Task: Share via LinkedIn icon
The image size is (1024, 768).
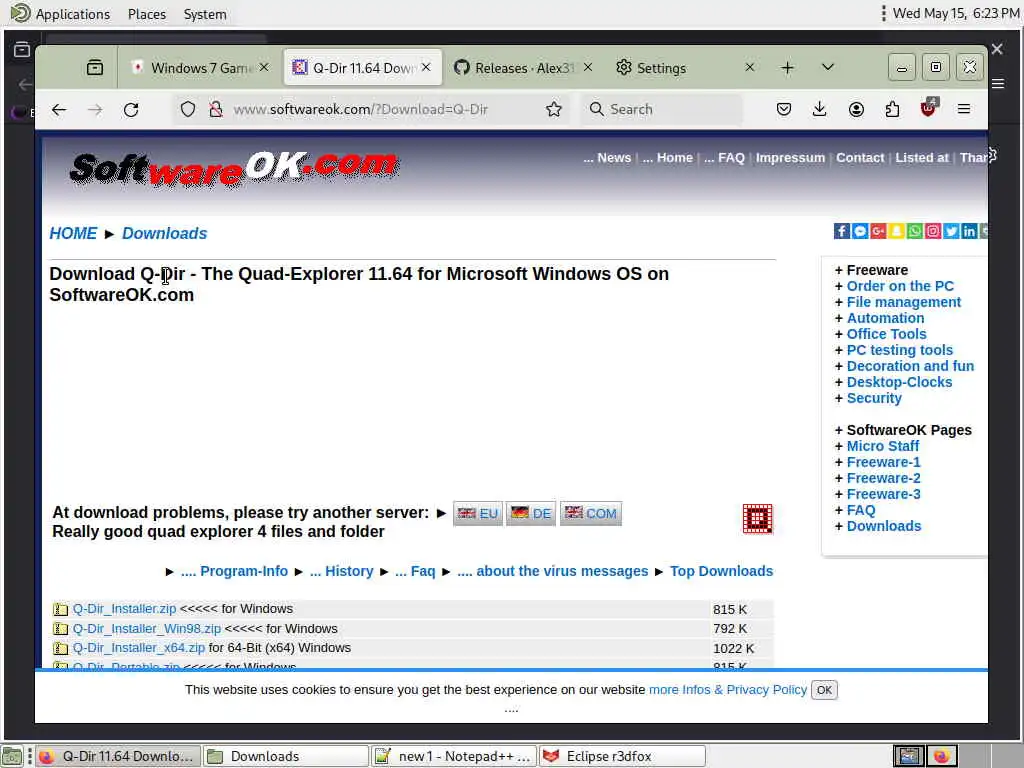Action: pos(970,231)
